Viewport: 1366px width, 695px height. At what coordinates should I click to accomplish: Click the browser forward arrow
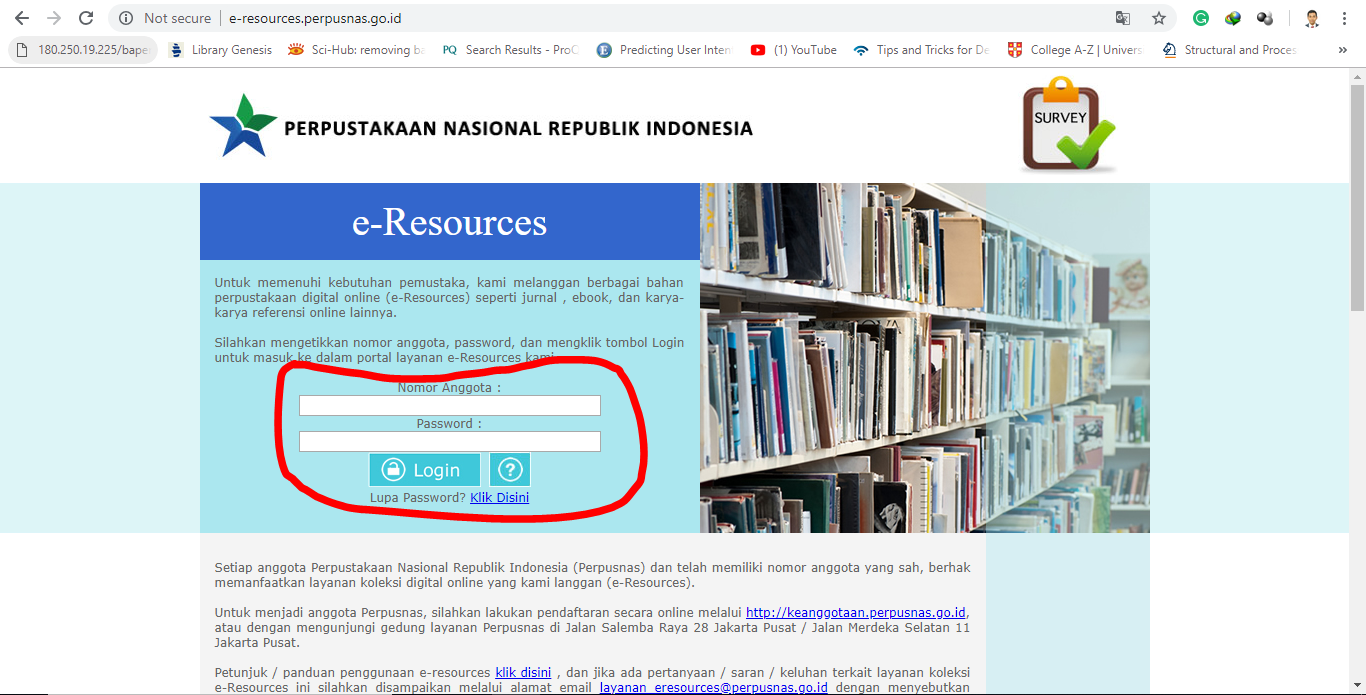pos(54,18)
